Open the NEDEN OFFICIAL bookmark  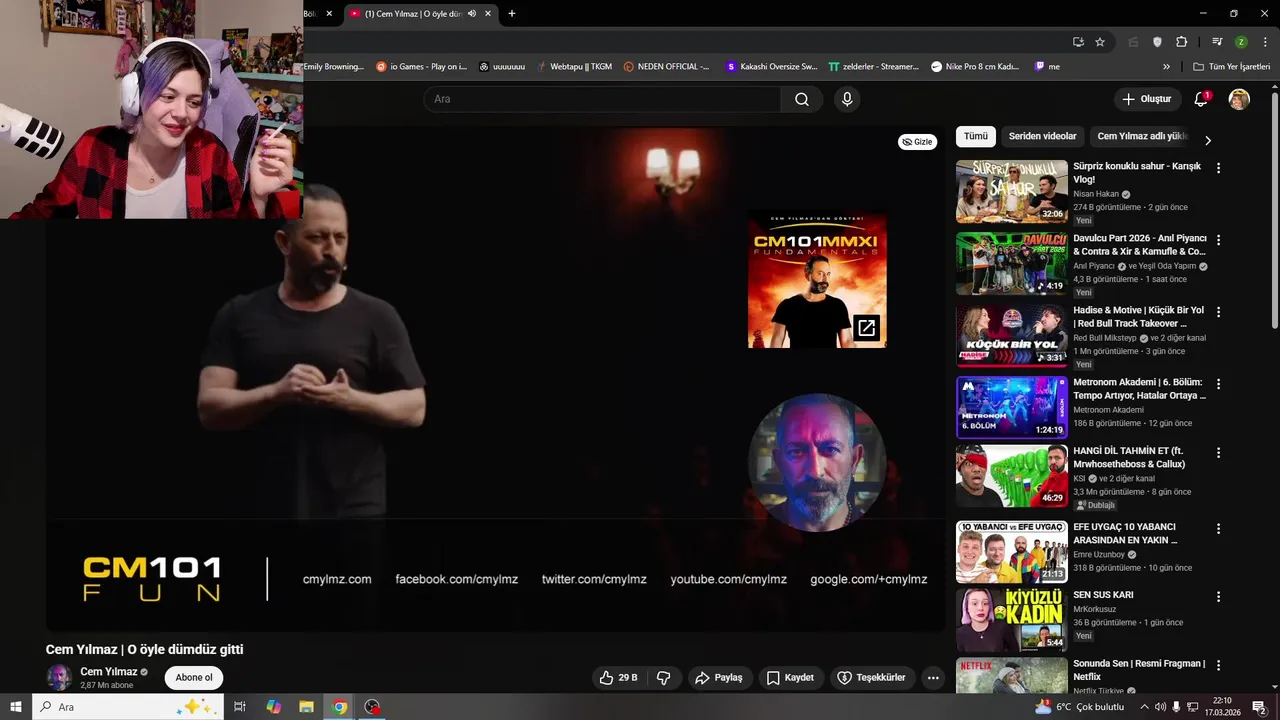[x=666, y=67]
